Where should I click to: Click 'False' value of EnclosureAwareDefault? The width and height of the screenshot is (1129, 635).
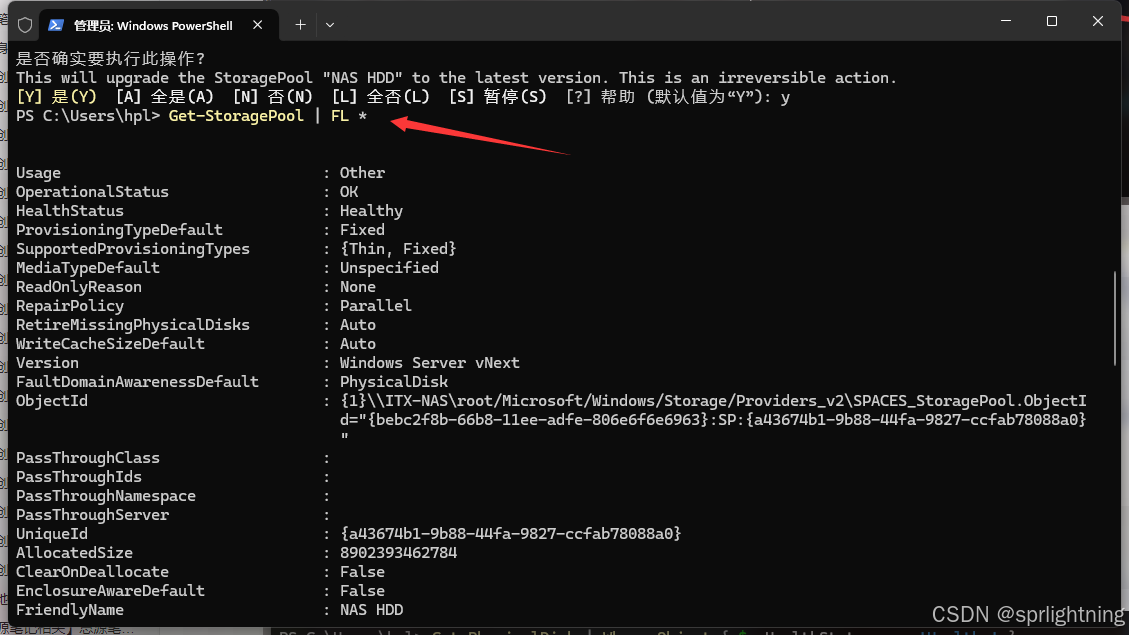point(362,590)
